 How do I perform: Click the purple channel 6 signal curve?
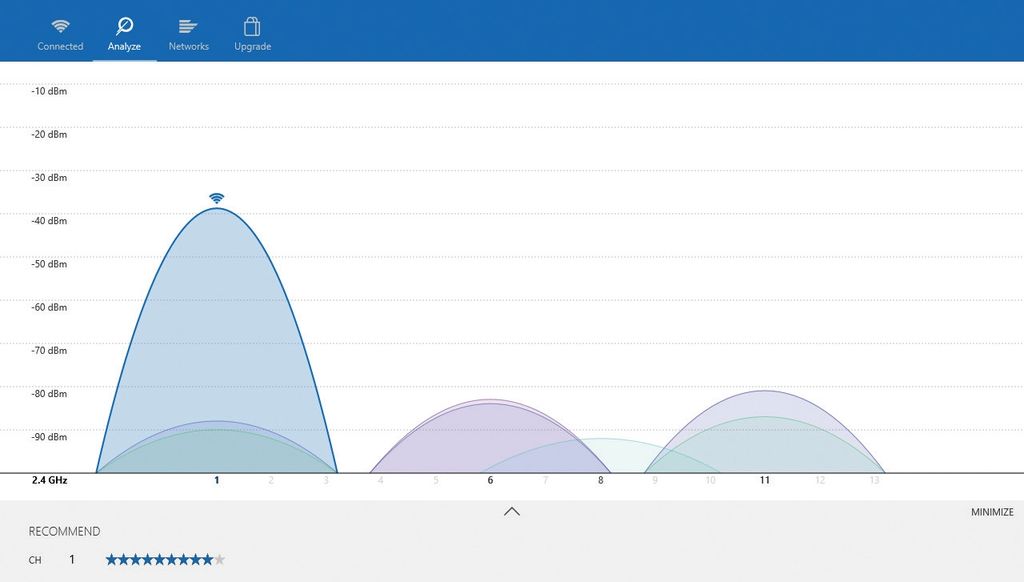tap(490, 434)
